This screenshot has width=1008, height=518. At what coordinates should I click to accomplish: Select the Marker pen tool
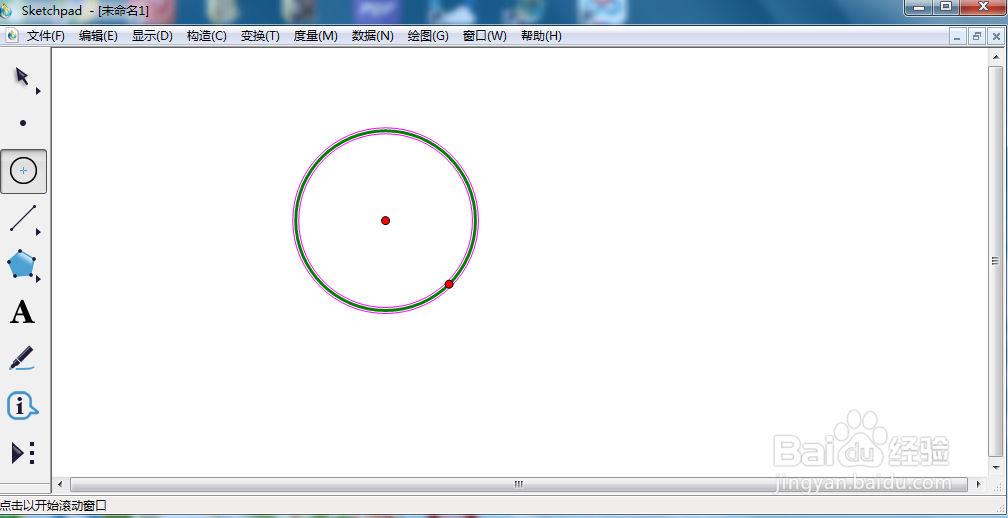(x=22, y=358)
